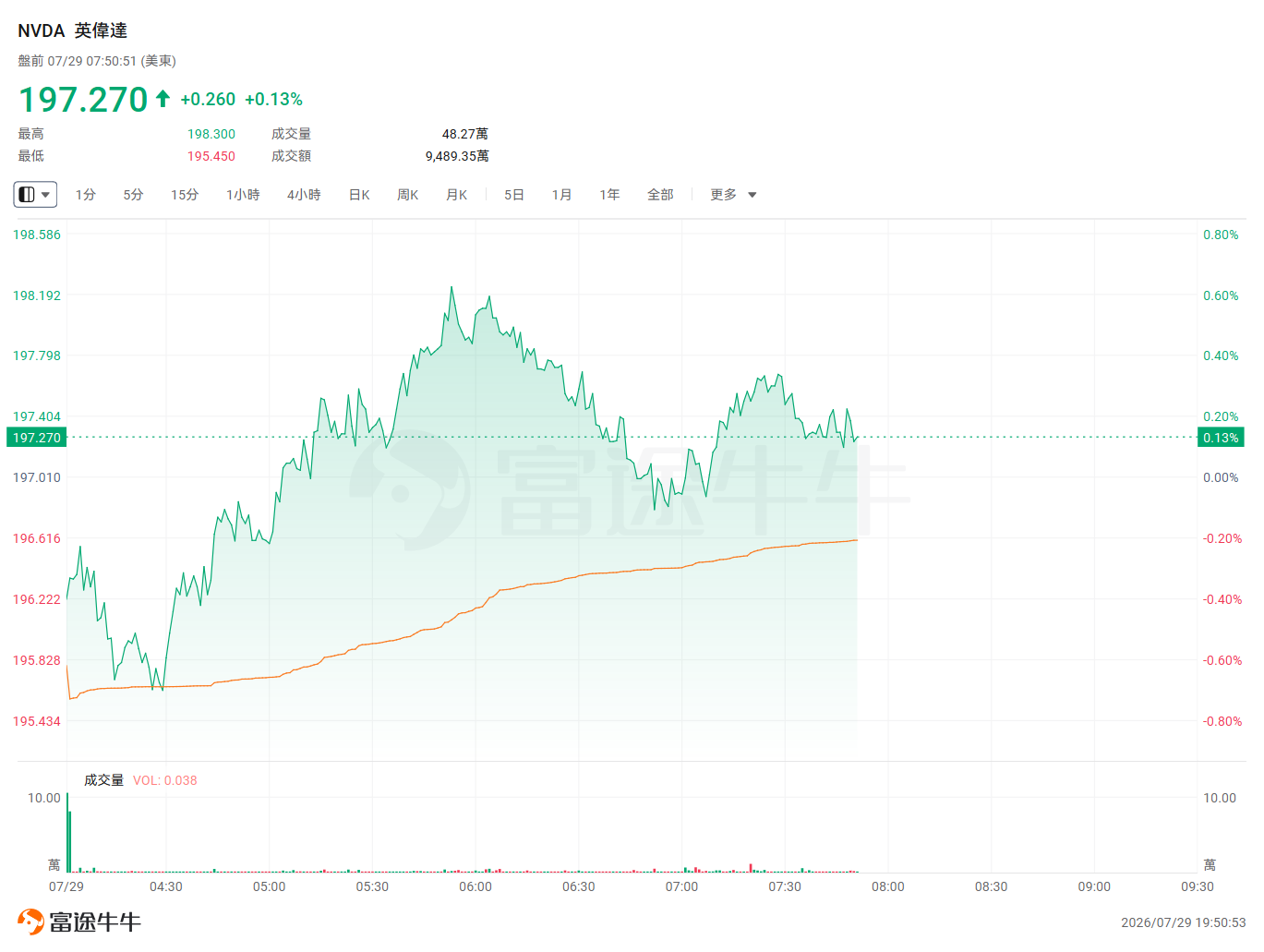The image size is (1264, 952).
Task: Click the price change value +0.260
Action: pos(208,99)
